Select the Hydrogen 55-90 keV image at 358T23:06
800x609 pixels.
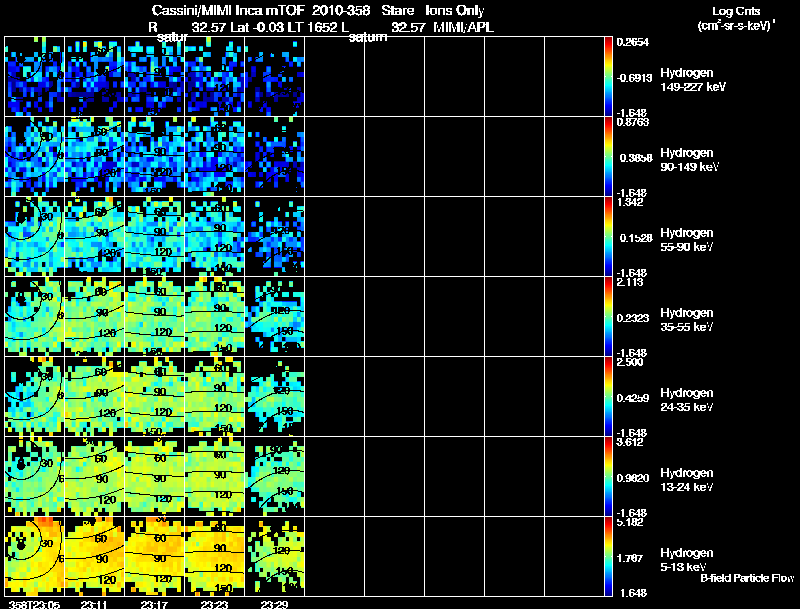pyautogui.click(x=35, y=237)
